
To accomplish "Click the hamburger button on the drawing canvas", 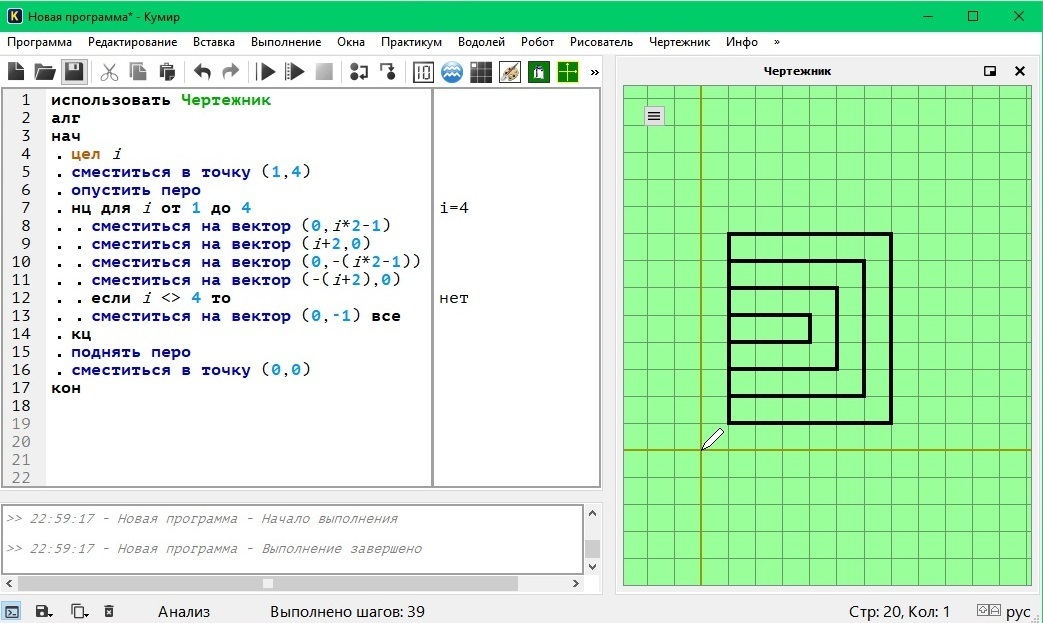I will (654, 116).
